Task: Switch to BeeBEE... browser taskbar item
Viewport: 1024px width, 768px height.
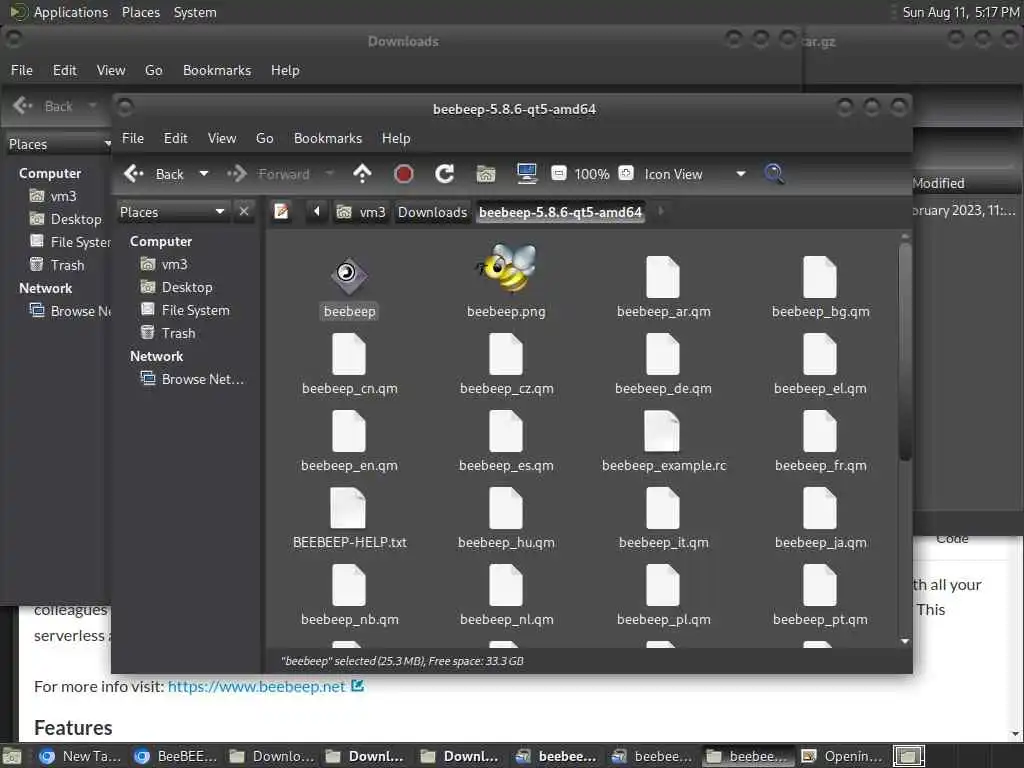Action: (x=175, y=756)
